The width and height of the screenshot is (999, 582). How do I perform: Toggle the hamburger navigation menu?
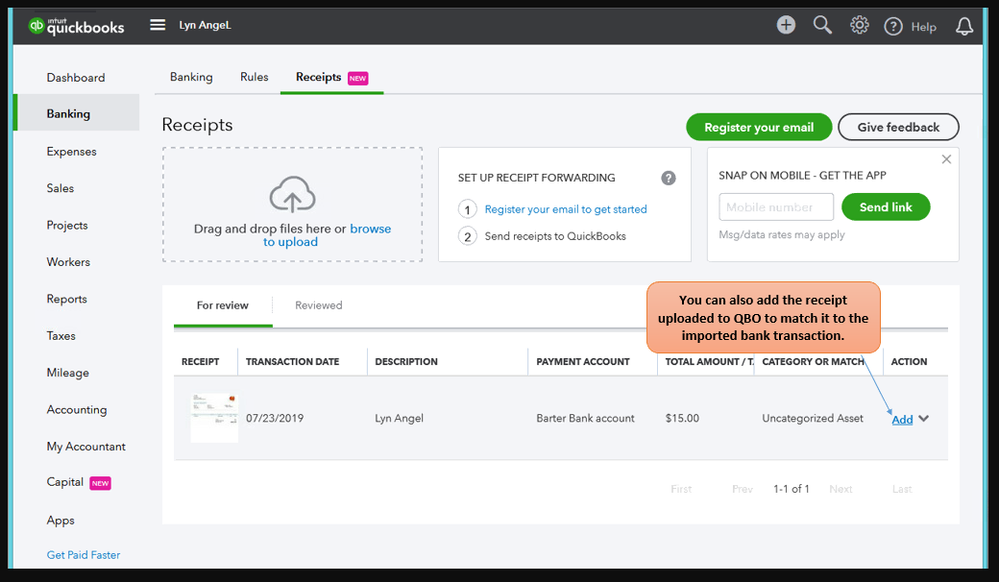157,25
